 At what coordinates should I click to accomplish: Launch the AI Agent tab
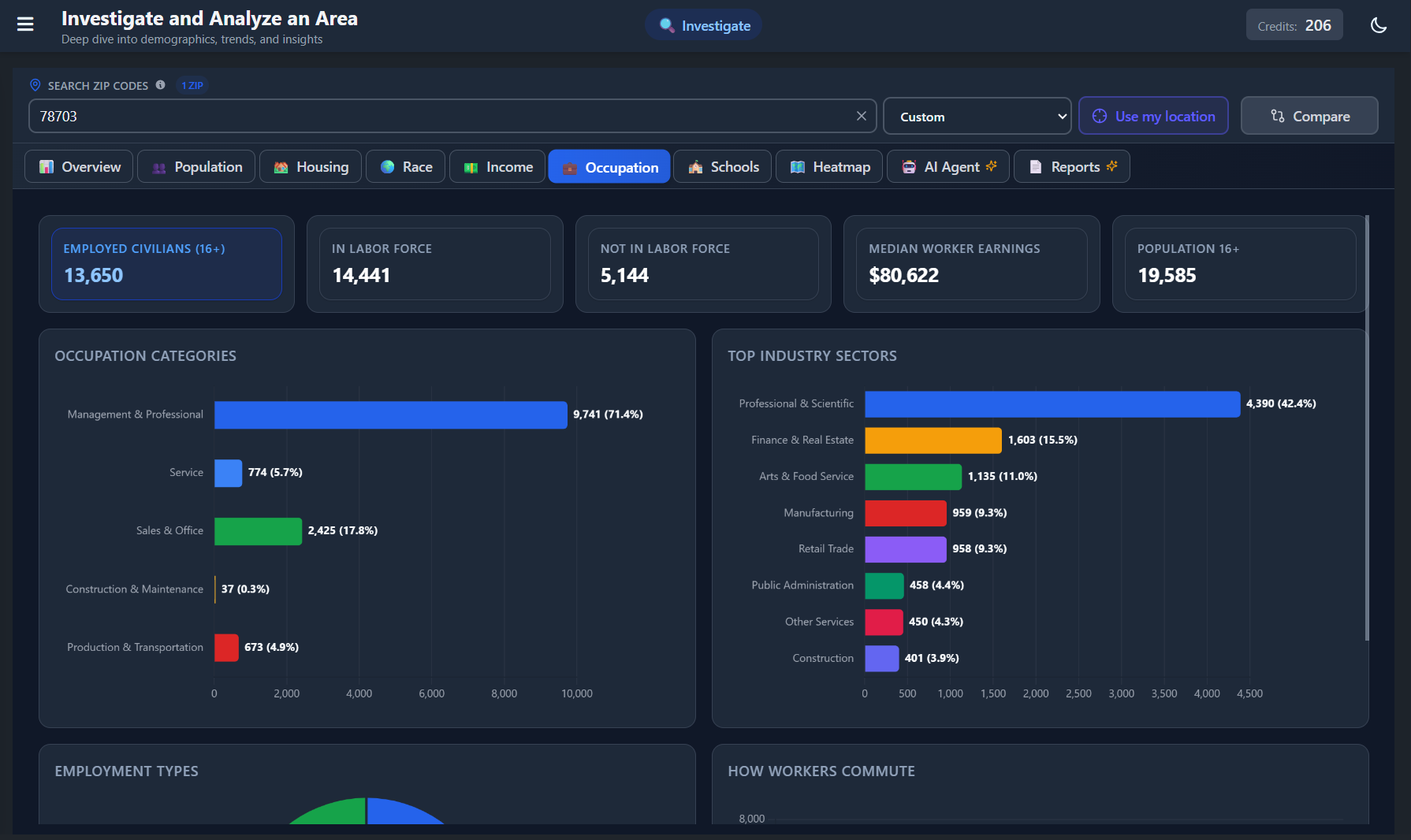pos(948,167)
